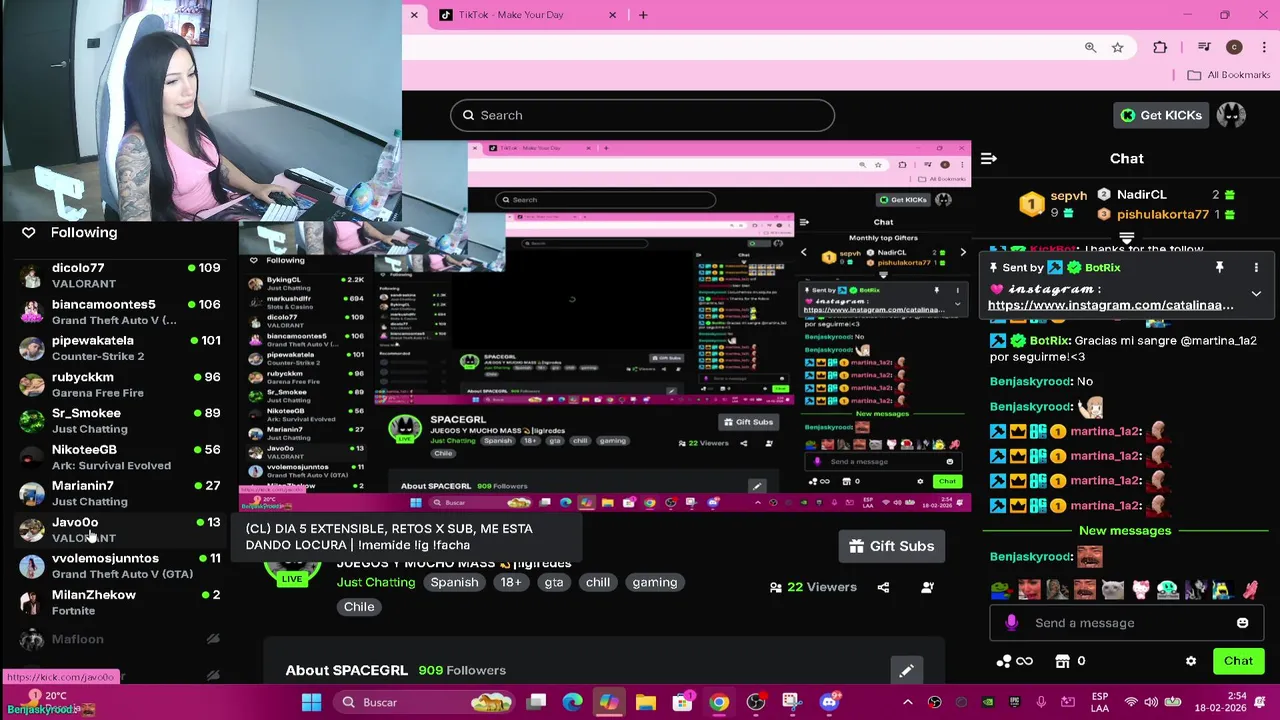Click the follow-user icon beside share

(927, 587)
